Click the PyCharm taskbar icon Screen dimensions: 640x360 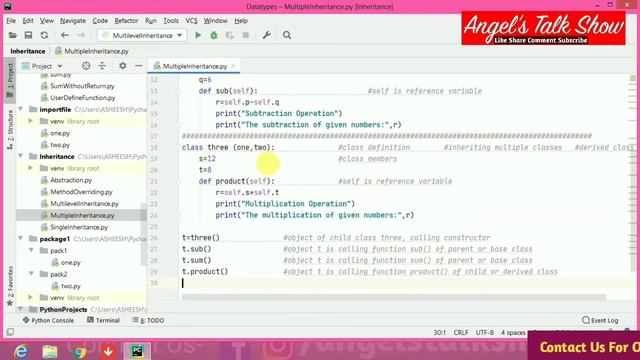click(137, 351)
